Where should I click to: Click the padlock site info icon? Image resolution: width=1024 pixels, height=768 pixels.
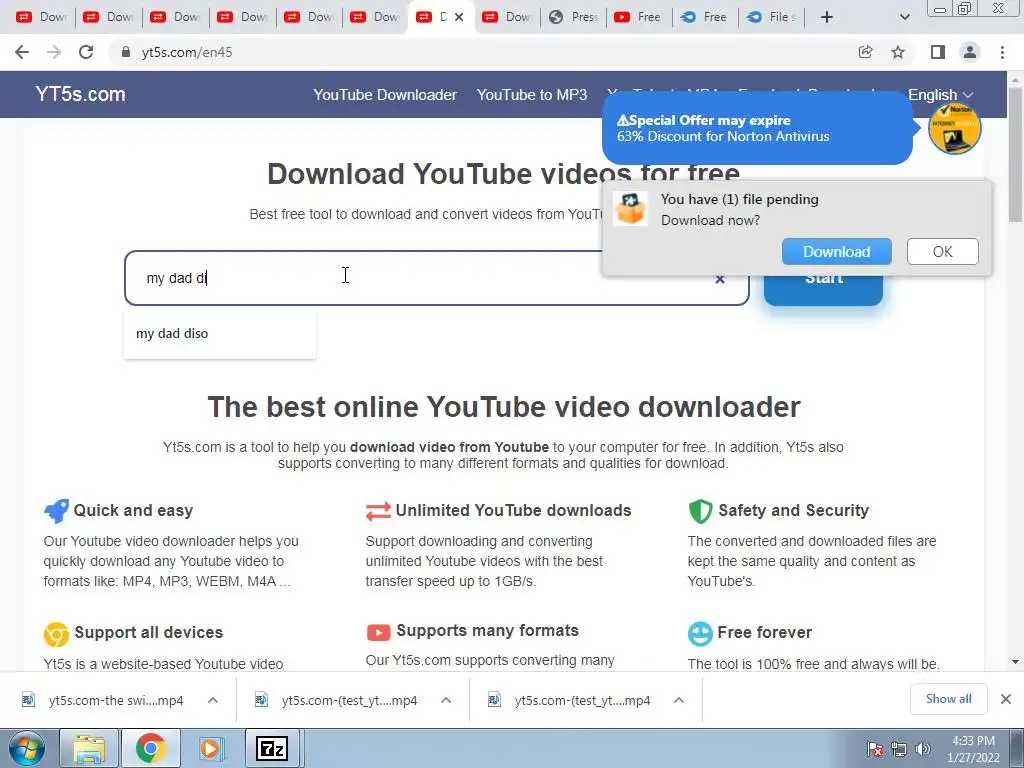(126, 52)
